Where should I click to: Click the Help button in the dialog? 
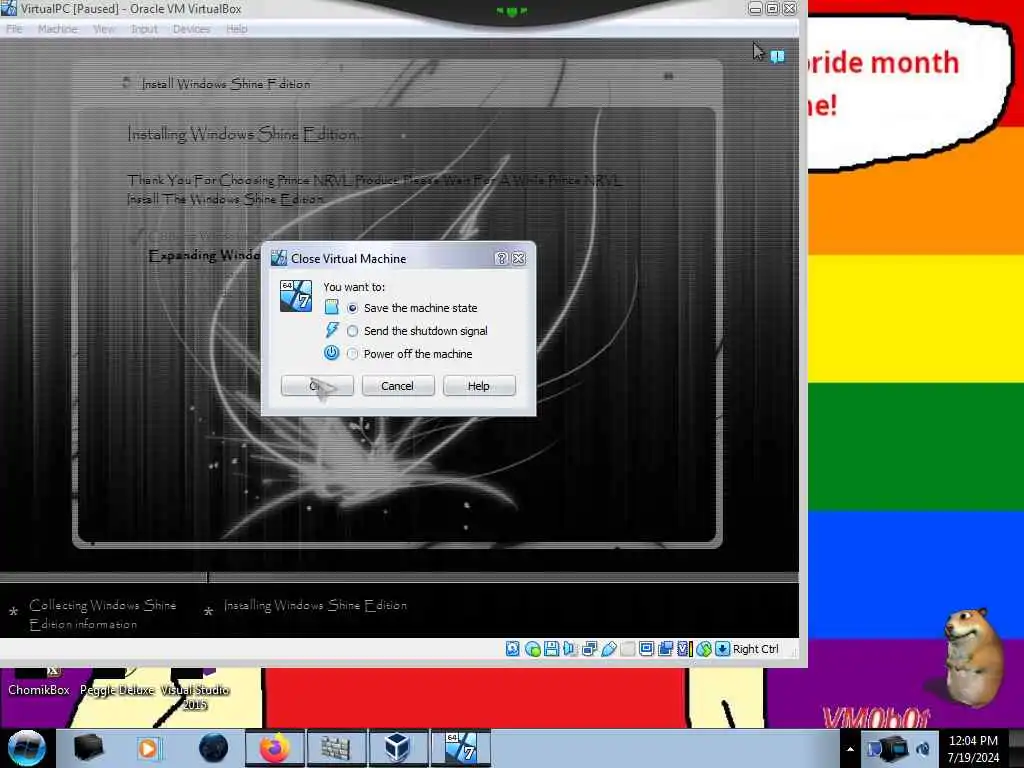click(479, 386)
